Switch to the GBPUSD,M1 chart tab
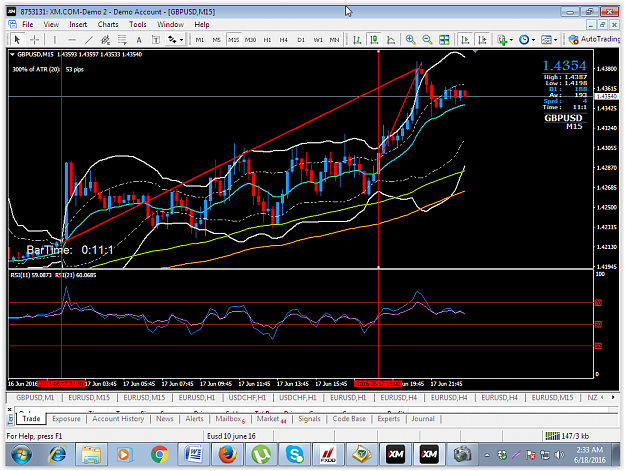This screenshot has width=625, height=471. point(35,397)
